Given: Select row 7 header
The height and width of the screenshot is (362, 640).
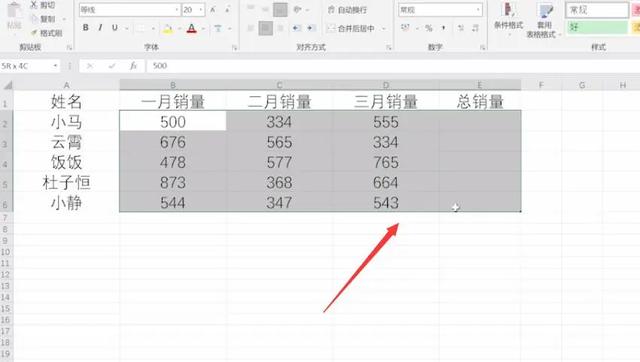Looking at the screenshot, I should (x=6, y=217).
